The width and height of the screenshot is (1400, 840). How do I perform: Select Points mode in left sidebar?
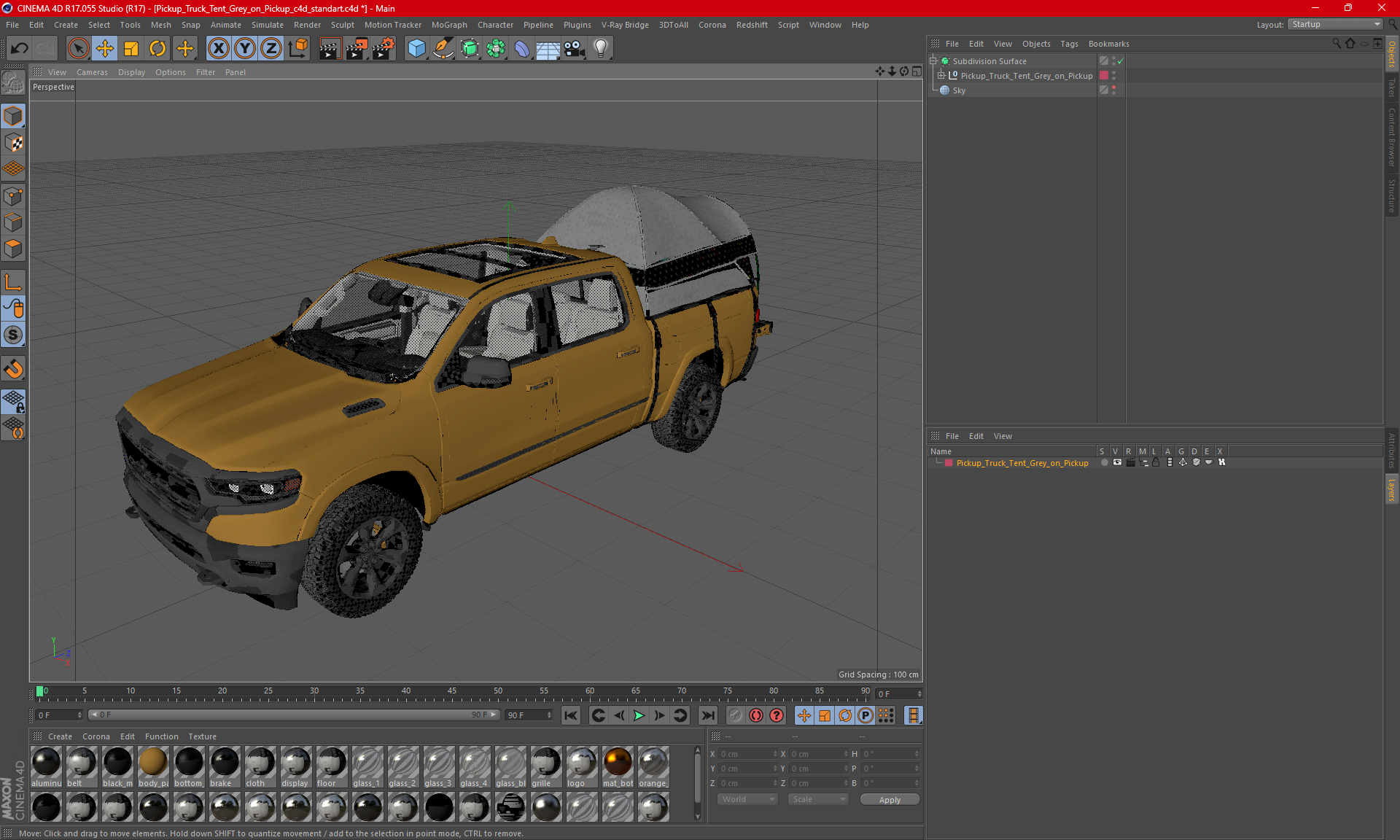tap(13, 196)
